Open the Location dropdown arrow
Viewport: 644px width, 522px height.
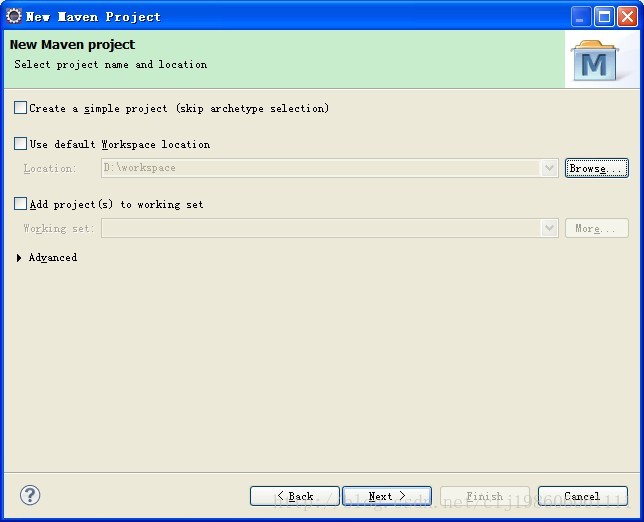coord(549,168)
